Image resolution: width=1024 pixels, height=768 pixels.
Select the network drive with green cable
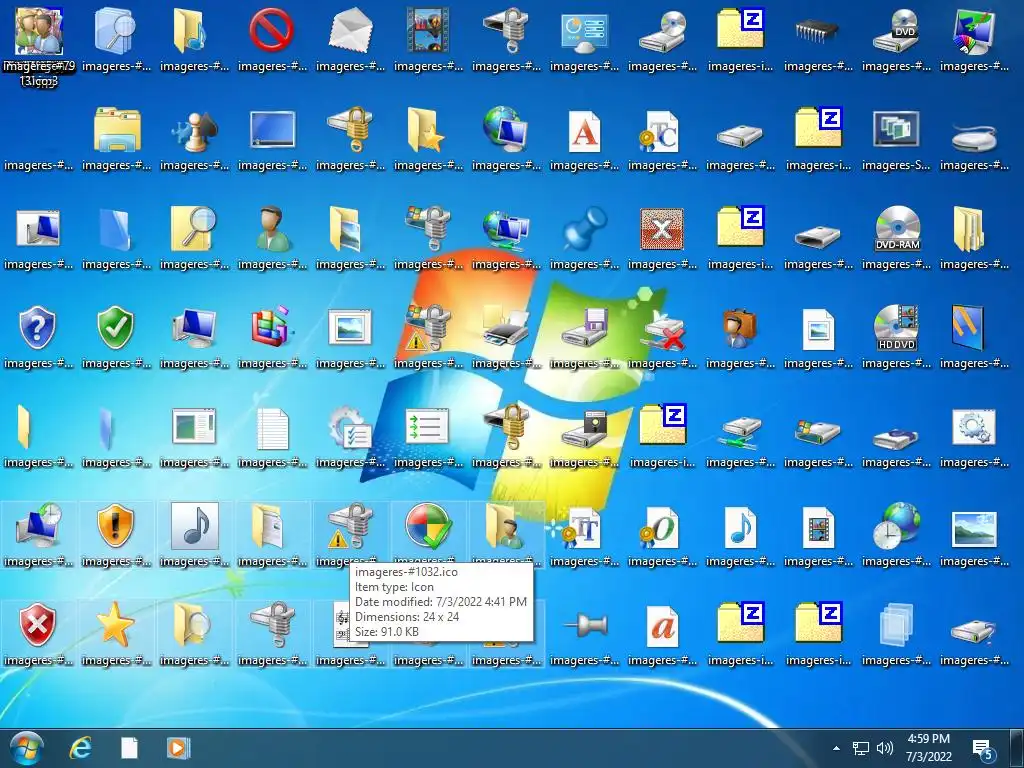(x=740, y=431)
